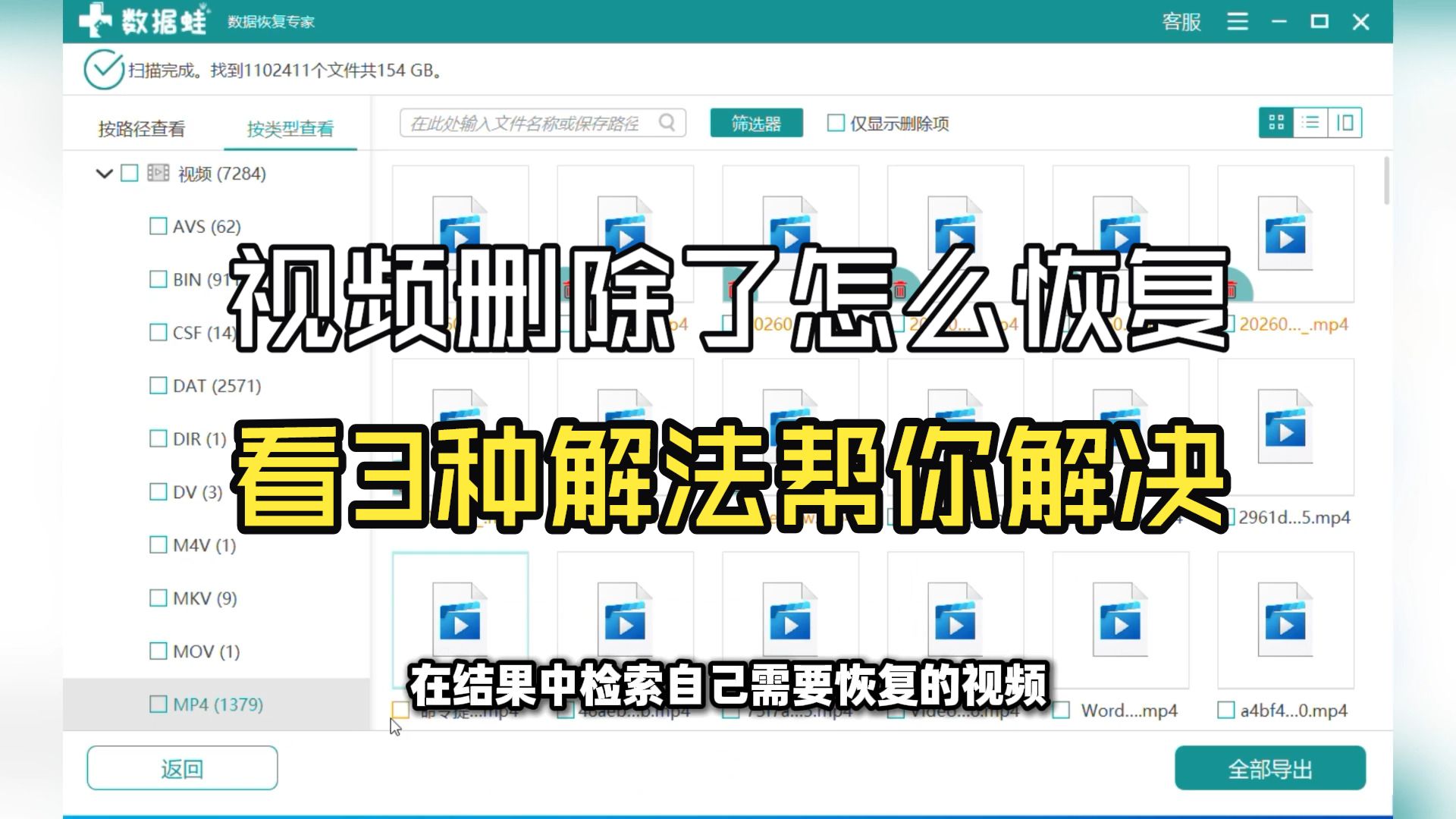Viewport: 1456px width, 819px height.
Task: Switch to preview pane view
Action: (1345, 123)
